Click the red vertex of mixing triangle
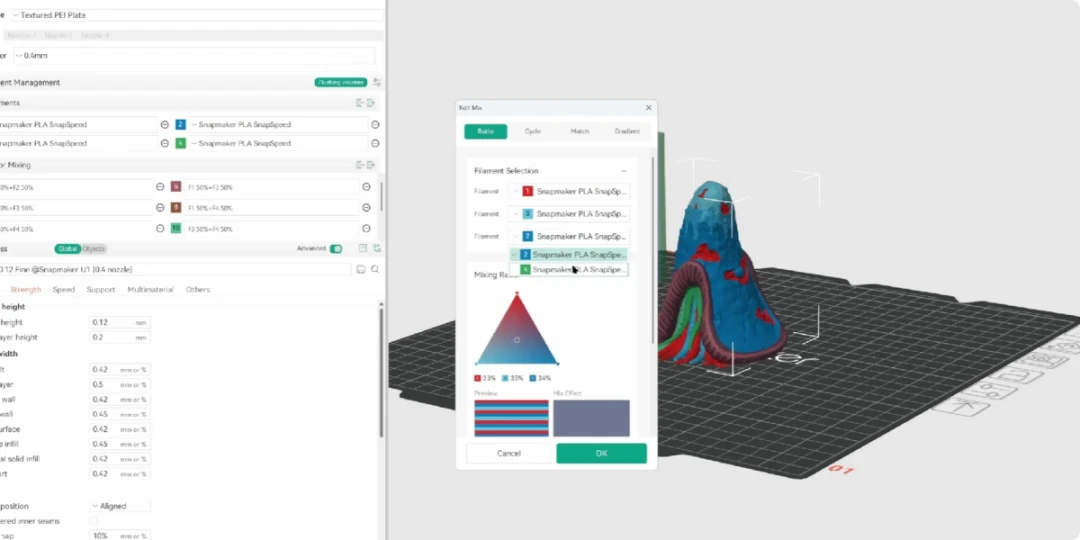1080x540 pixels. [517, 294]
